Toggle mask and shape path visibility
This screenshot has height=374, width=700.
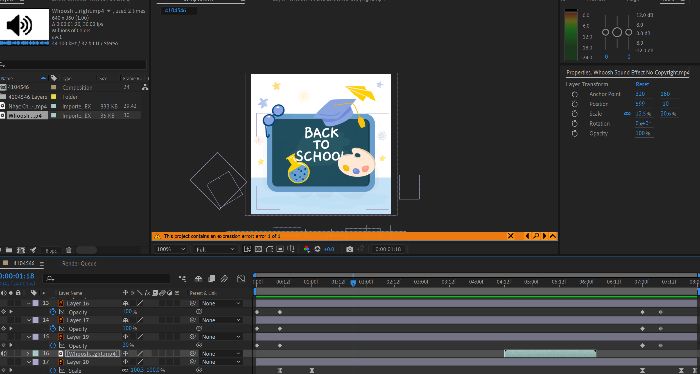[269, 249]
